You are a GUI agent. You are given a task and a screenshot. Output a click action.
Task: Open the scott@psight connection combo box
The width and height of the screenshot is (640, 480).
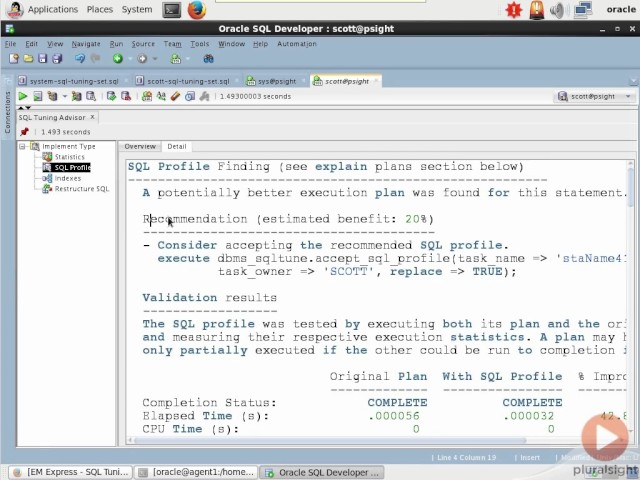[x=594, y=96]
